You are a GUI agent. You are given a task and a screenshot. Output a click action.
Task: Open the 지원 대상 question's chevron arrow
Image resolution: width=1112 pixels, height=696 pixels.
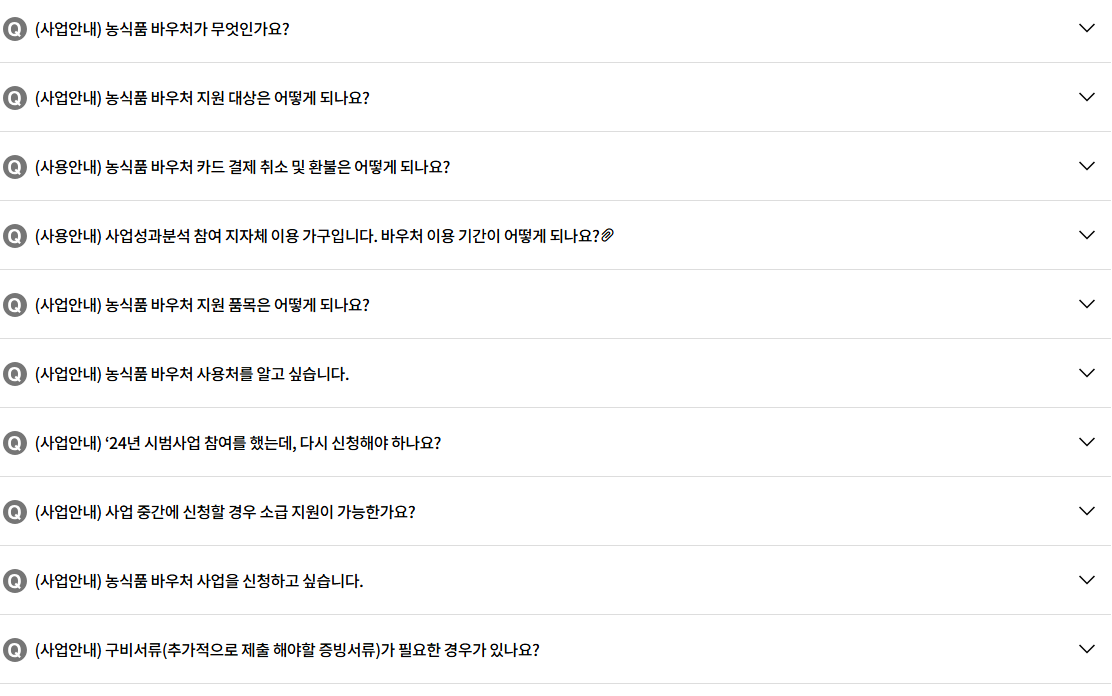coord(1087,97)
